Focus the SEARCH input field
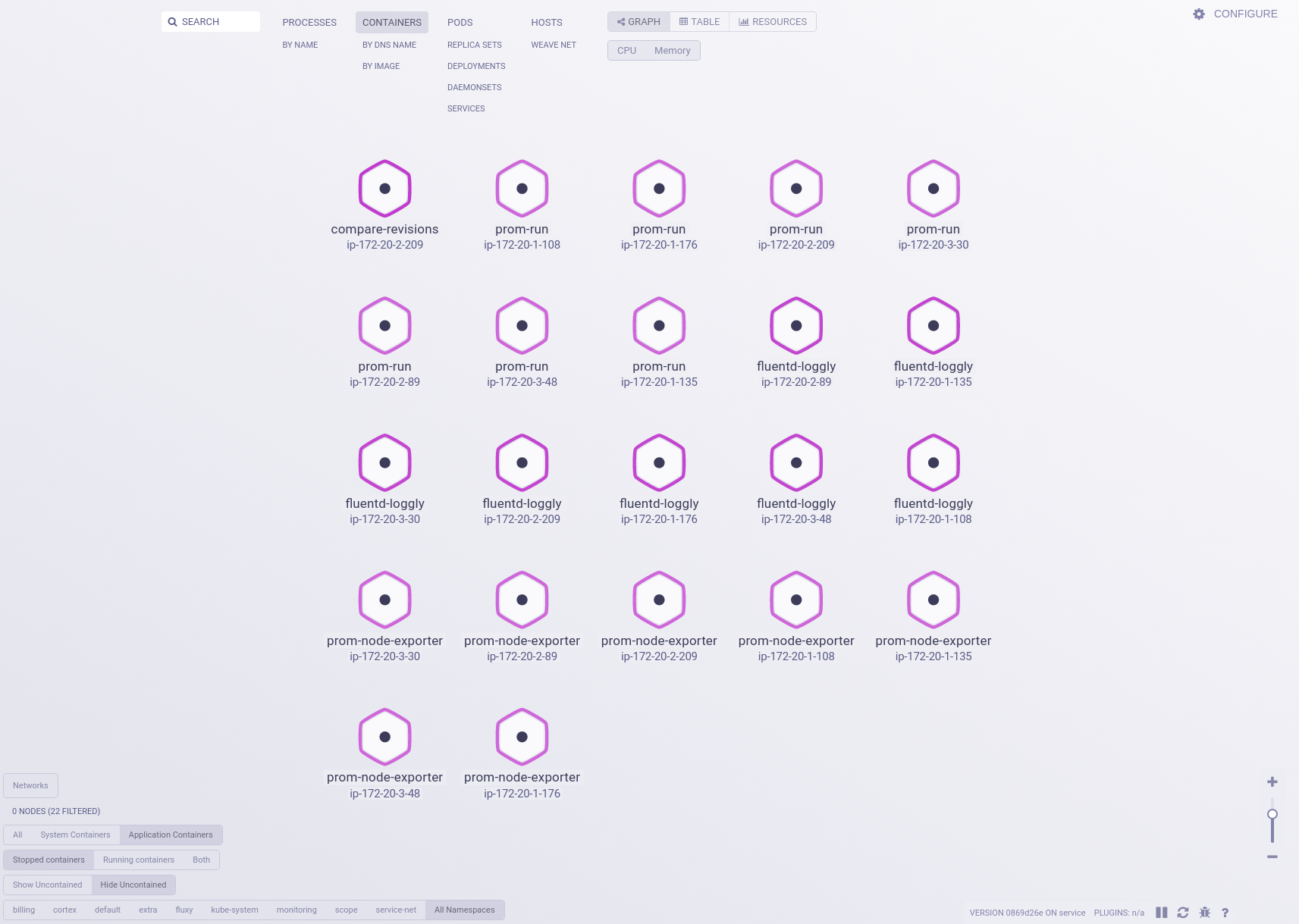1299x924 pixels. point(211,22)
